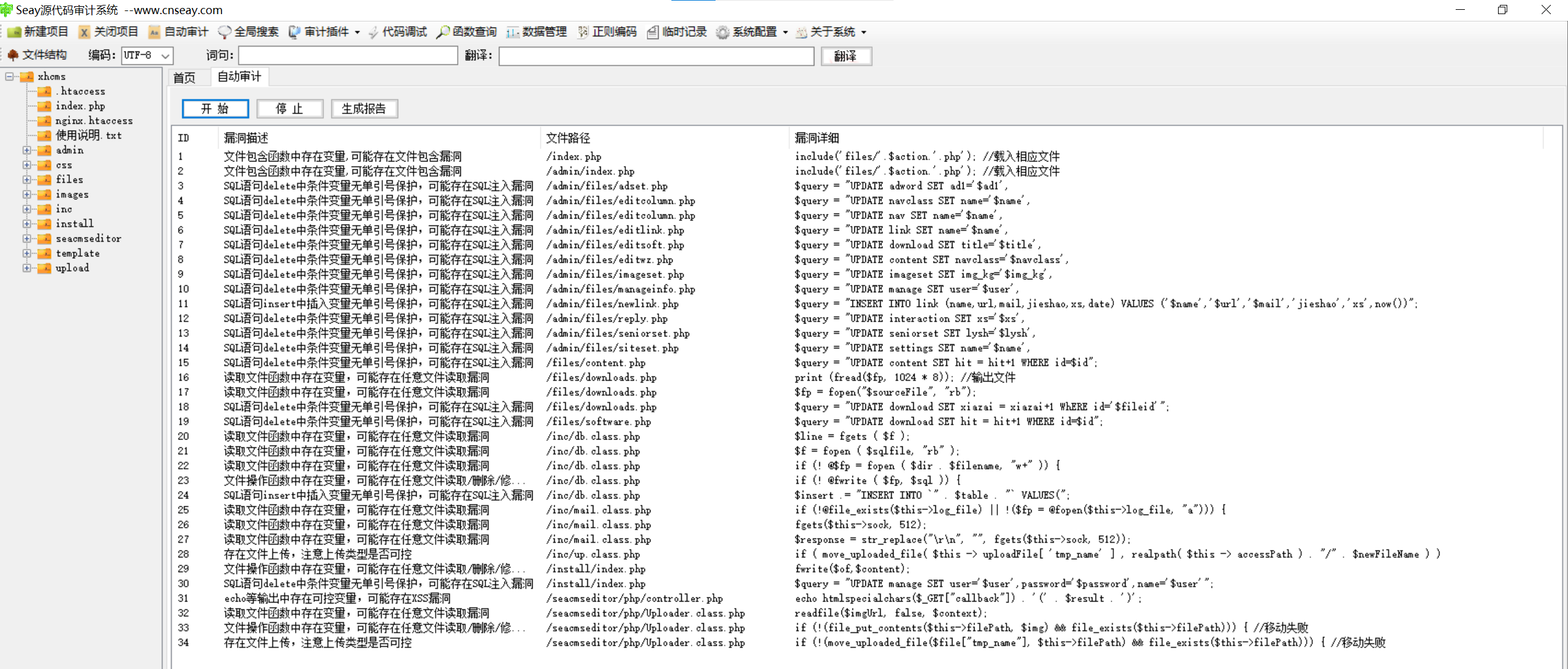Expand the admin folder in tree
1568x669 pixels.
click(26, 150)
